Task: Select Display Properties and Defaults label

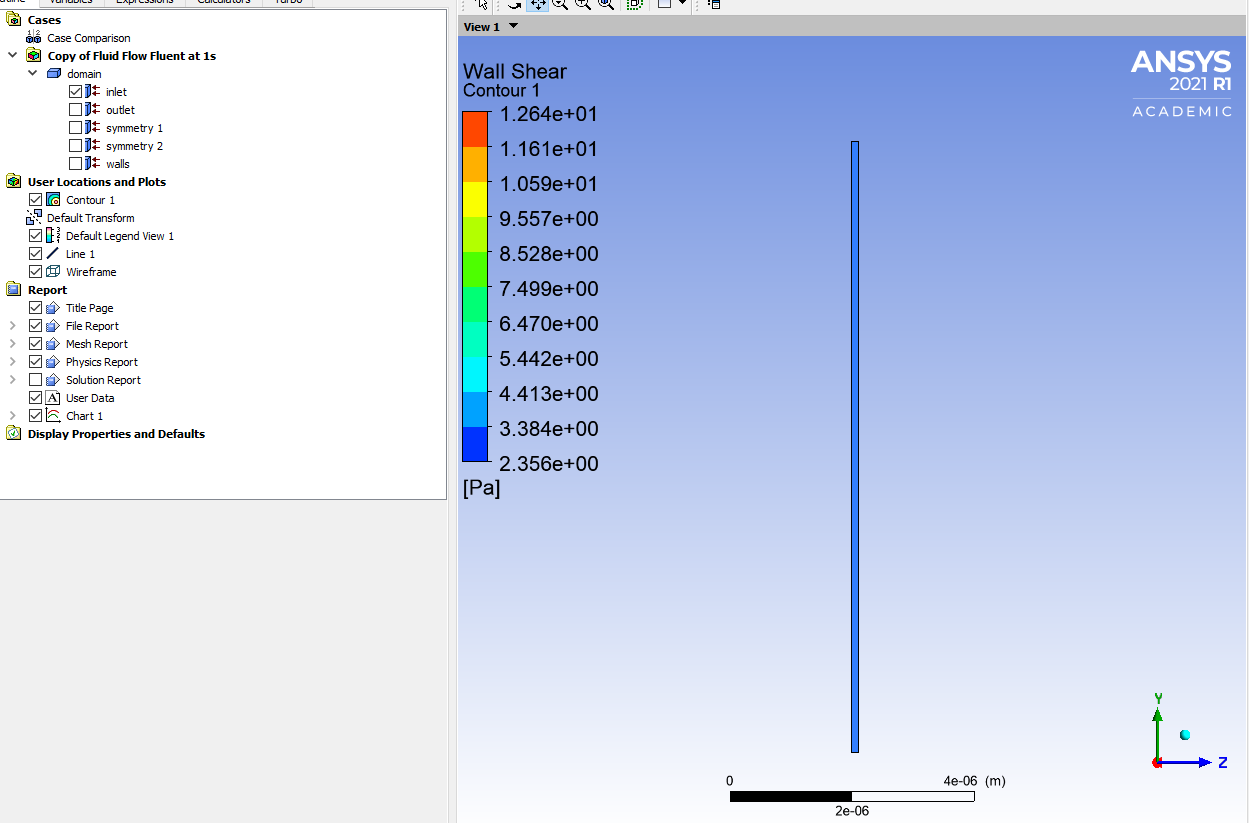Action: [x=116, y=434]
